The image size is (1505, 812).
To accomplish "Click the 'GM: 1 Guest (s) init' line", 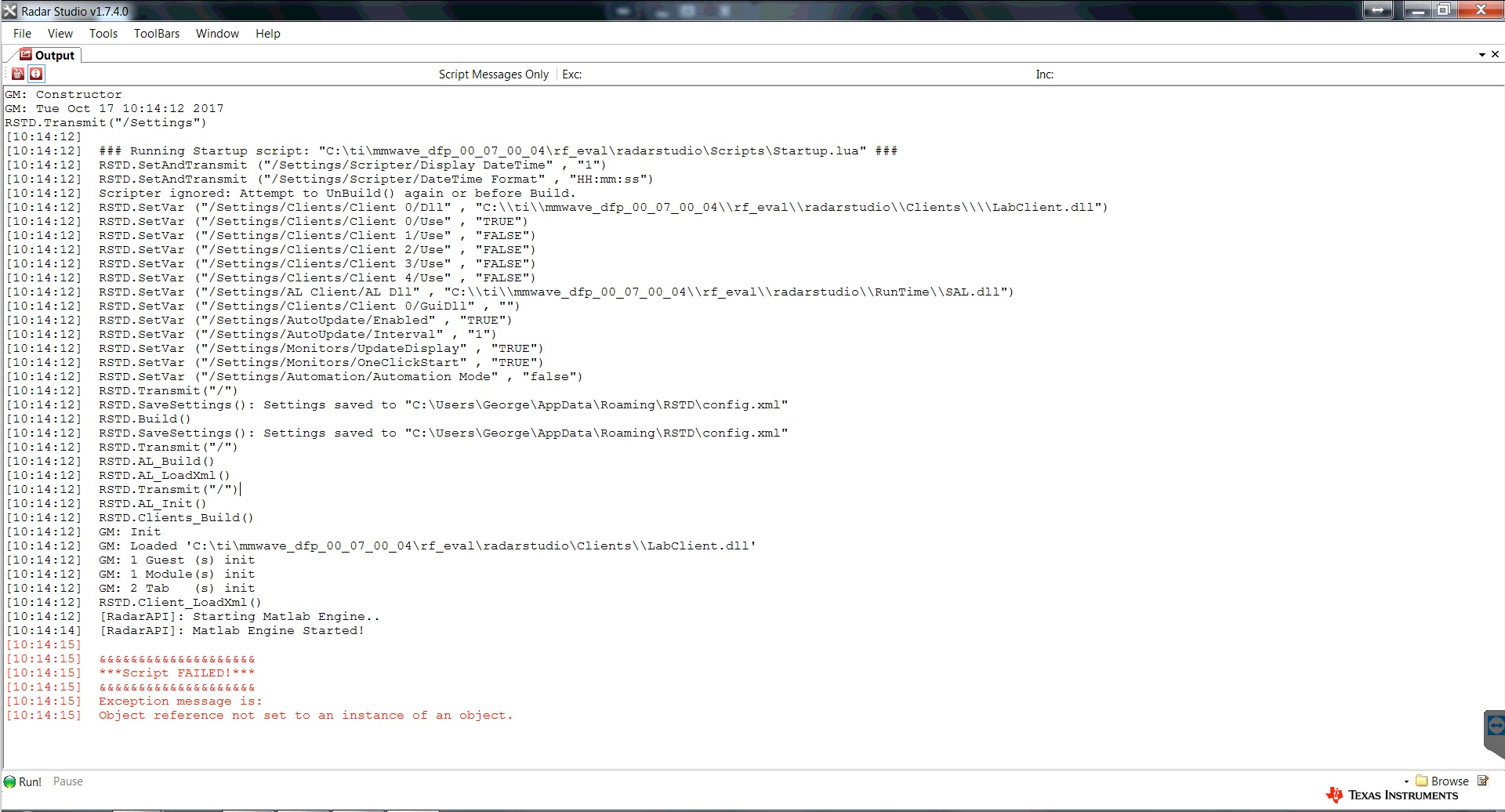I will point(177,560).
